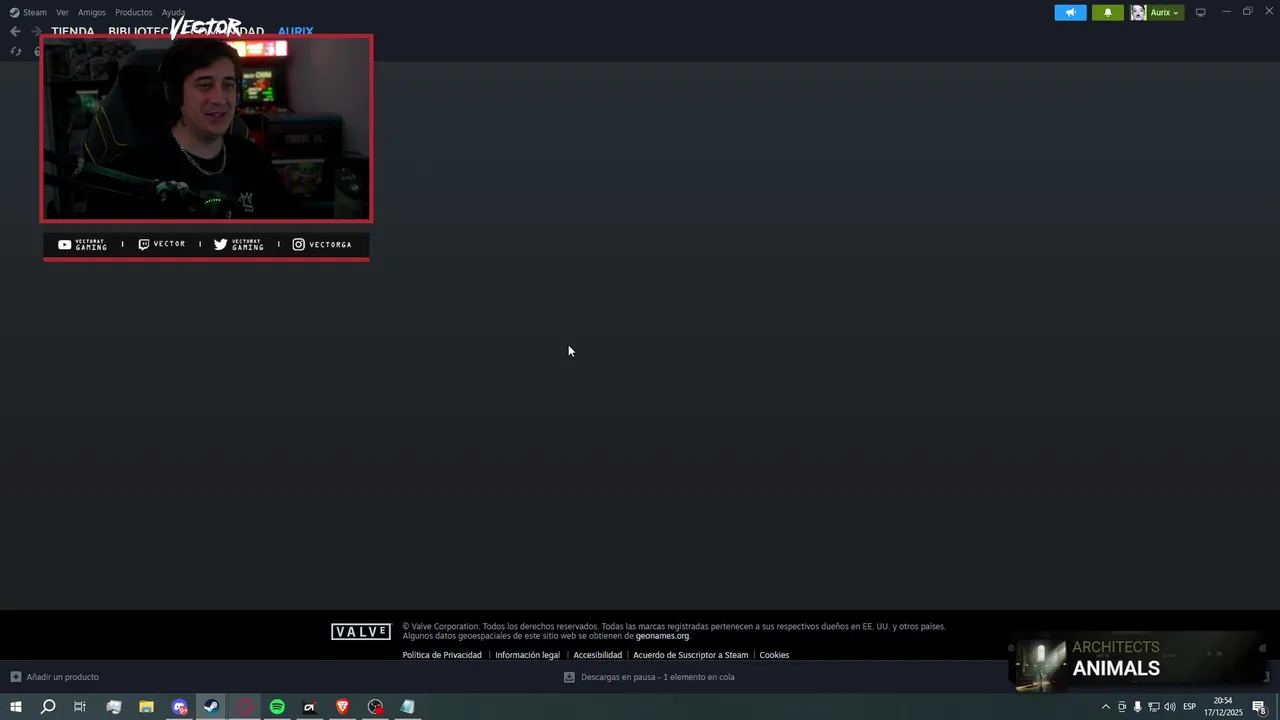Open the volume control in system tray
1280x720 pixels.
tap(1169, 707)
